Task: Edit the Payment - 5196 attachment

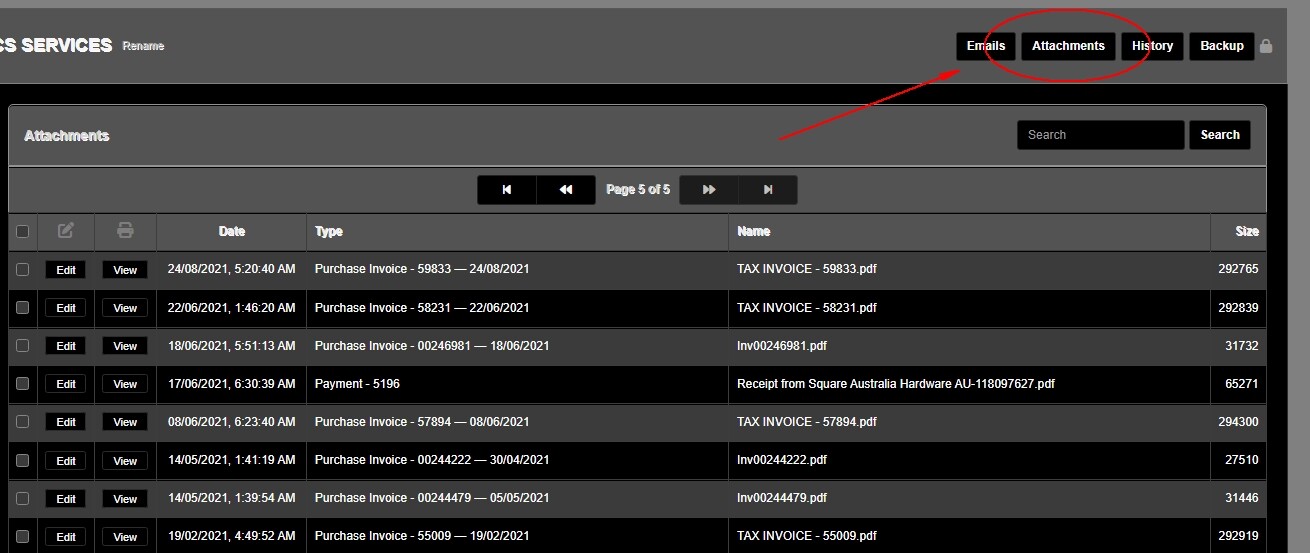Action: (x=66, y=384)
